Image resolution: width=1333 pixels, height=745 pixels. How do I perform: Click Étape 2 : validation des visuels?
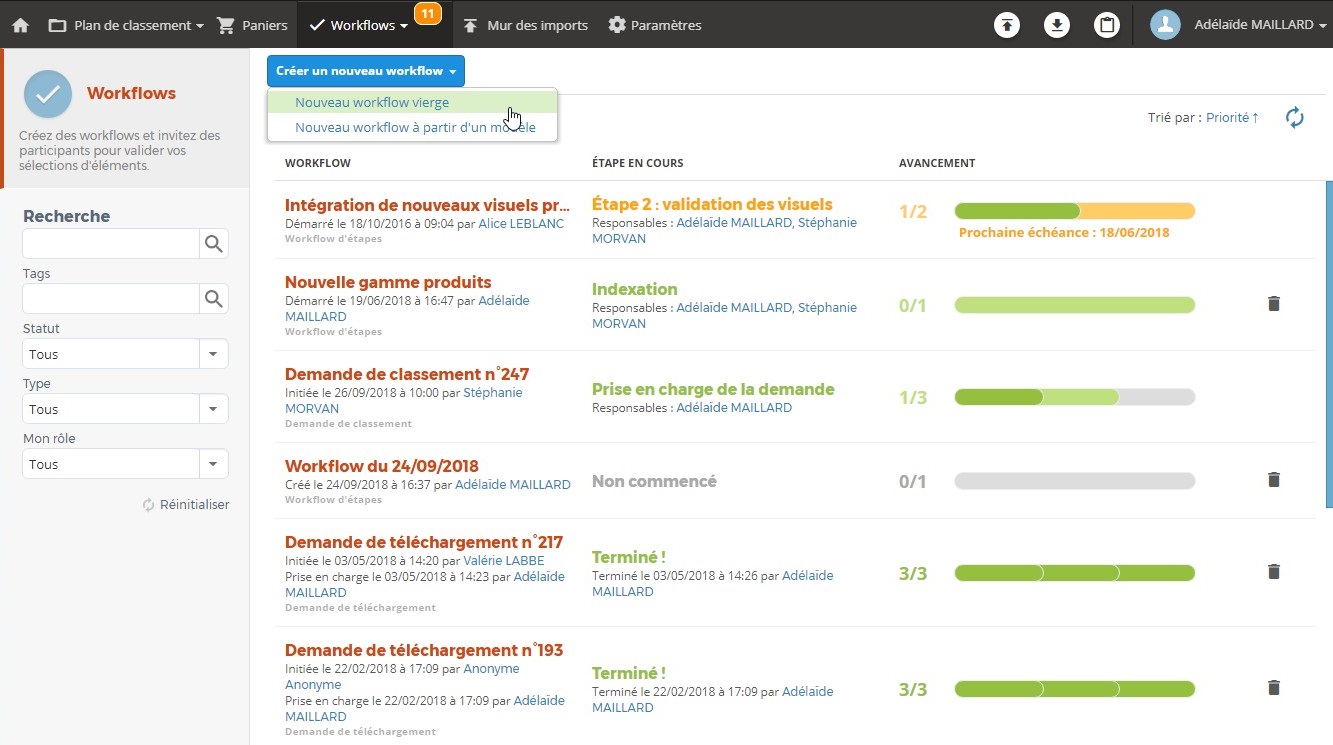coord(712,204)
